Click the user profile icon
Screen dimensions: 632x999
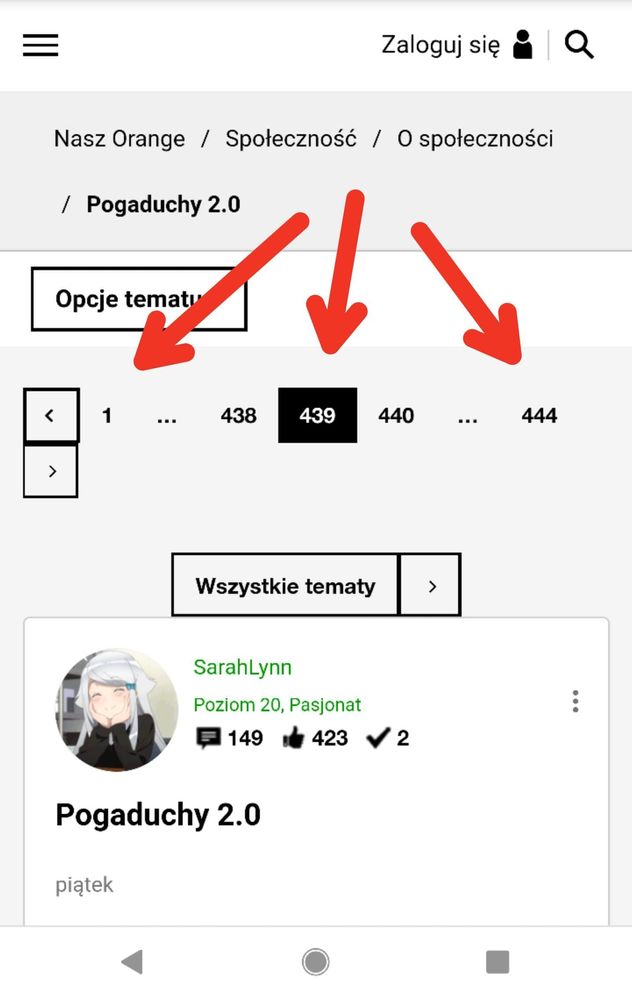[x=523, y=45]
